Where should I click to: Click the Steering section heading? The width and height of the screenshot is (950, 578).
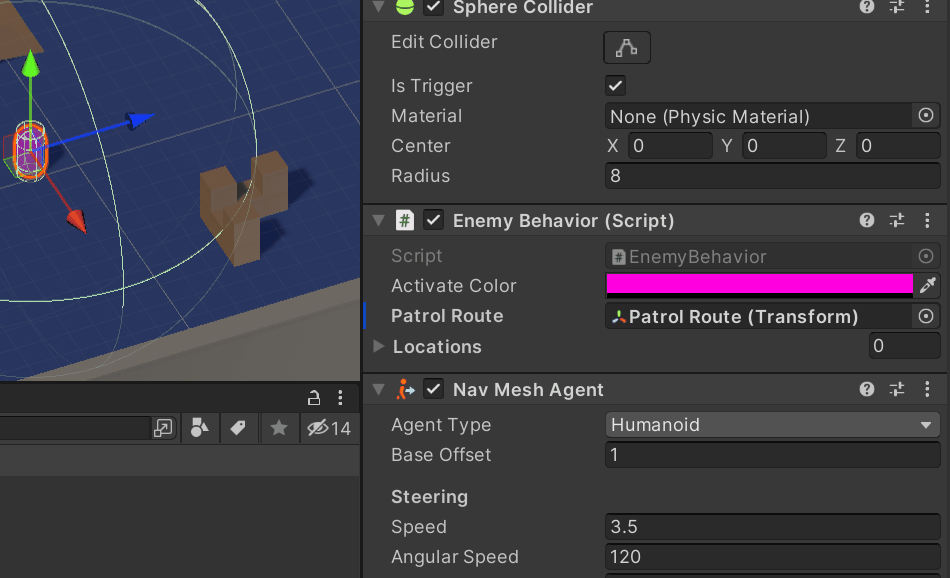pyautogui.click(x=430, y=497)
